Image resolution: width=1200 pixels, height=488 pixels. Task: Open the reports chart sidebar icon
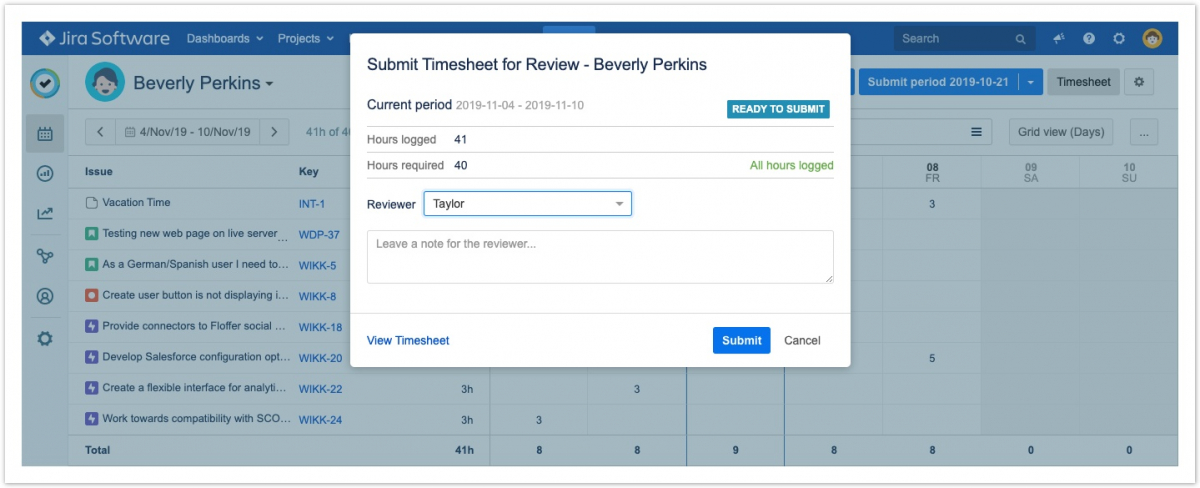[x=45, y=173]
